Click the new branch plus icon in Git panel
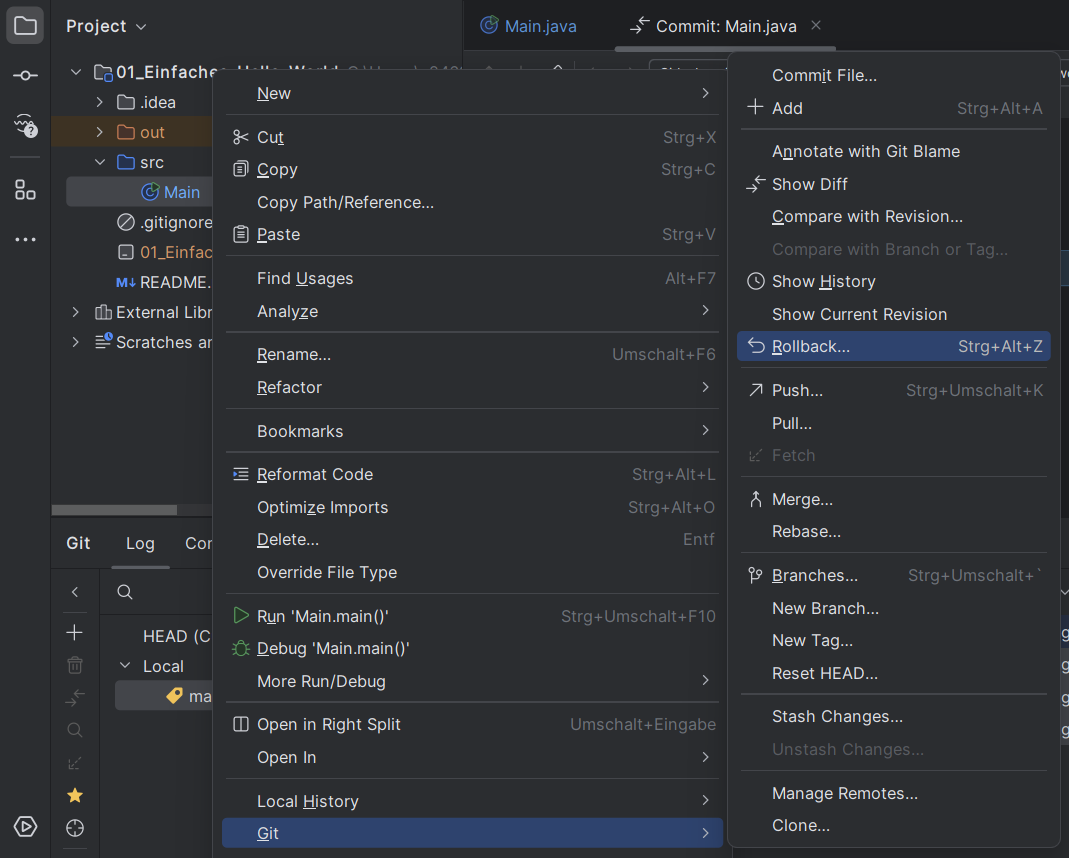 click(x=75, y=632)
